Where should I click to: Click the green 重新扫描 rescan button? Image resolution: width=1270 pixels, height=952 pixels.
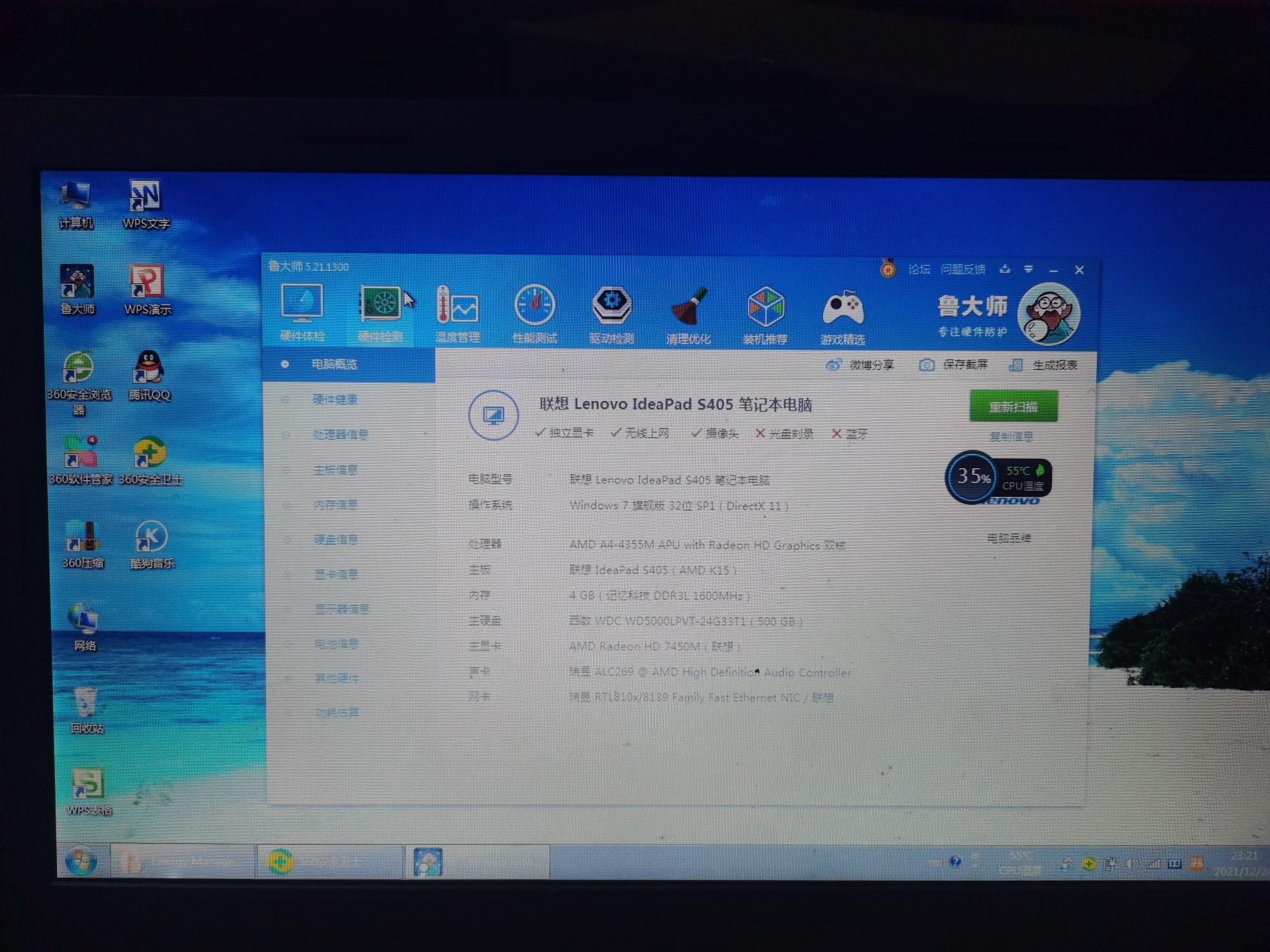pyautogui.click(x=1013, y=406)
